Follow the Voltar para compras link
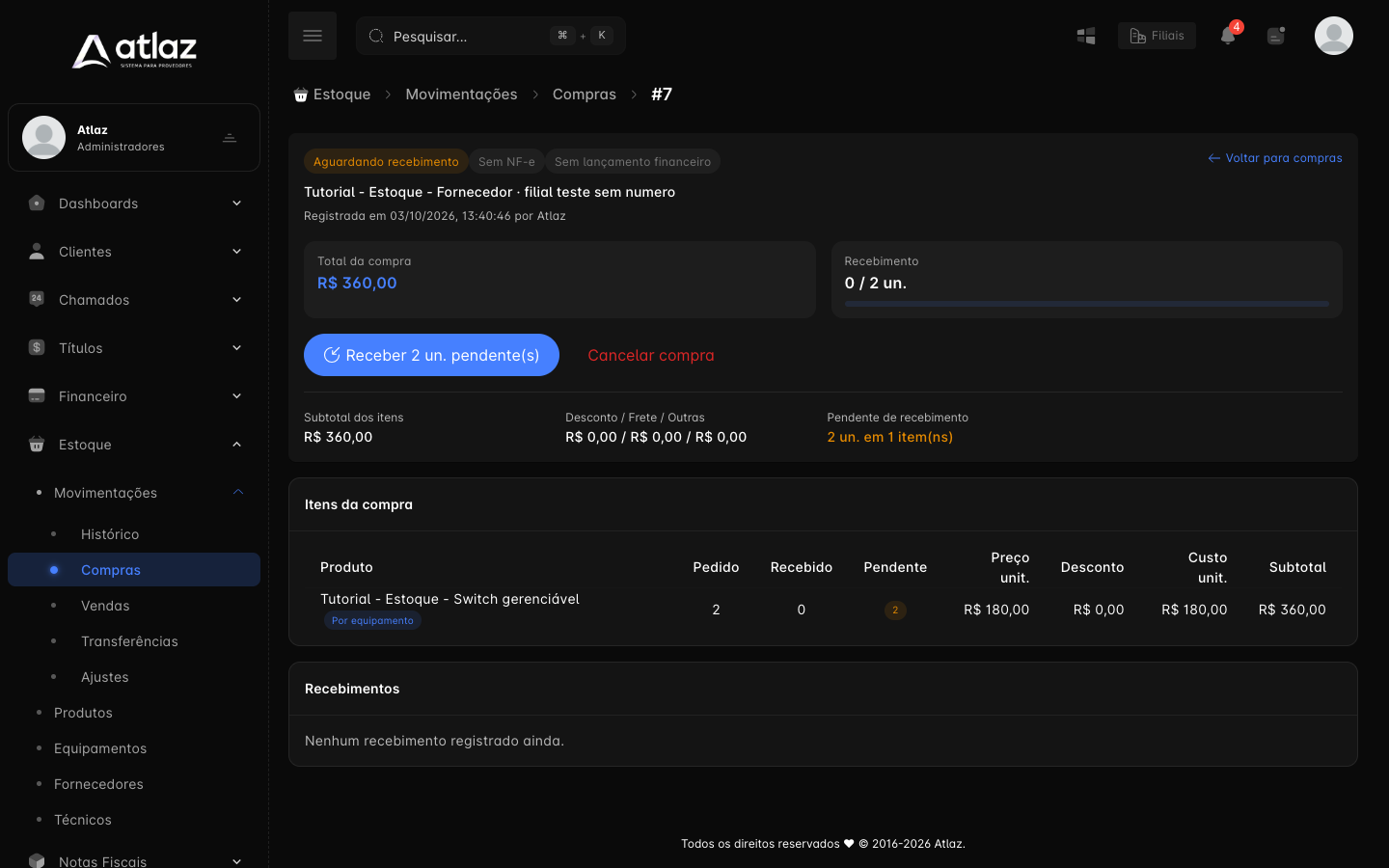1389x868 pixels. [x=1275, y=158]
